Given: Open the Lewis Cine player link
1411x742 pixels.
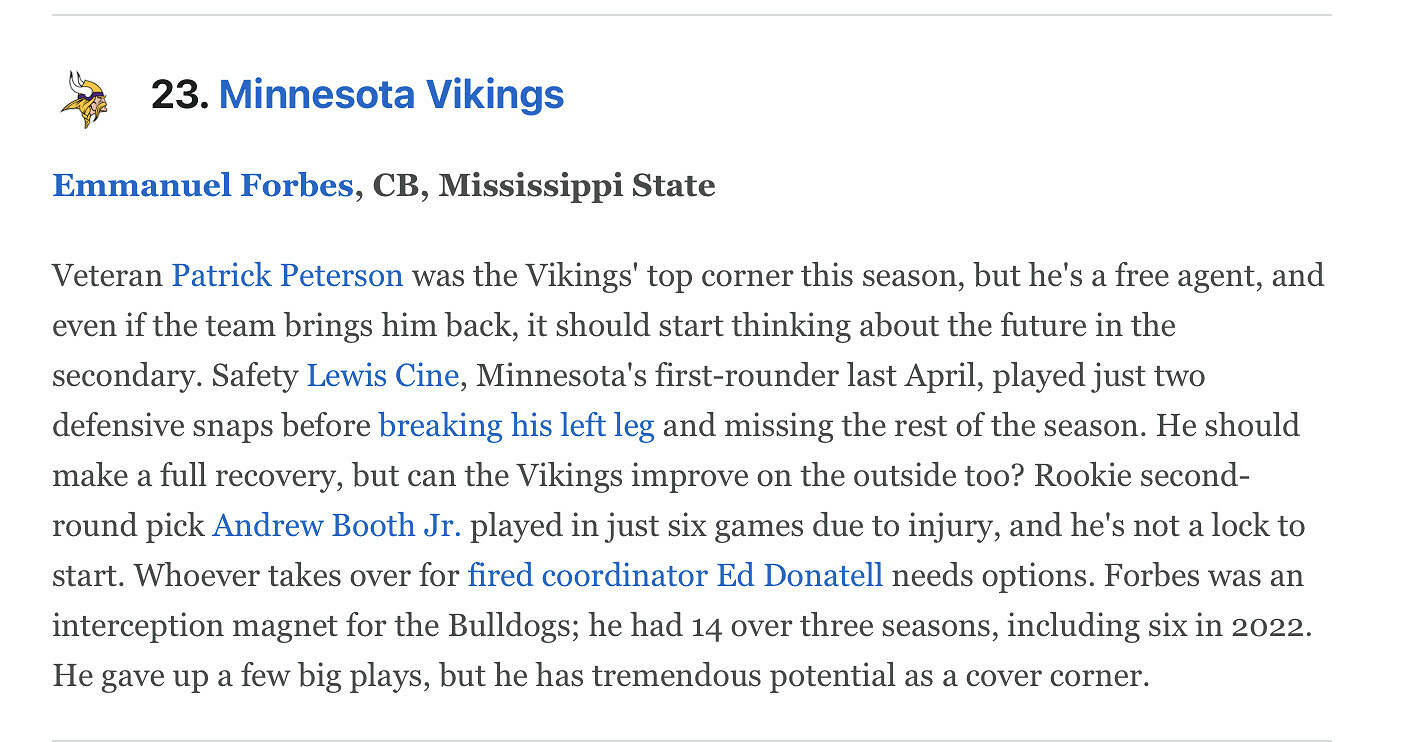Looking at the screenshot, I should (x=382, y=376).
